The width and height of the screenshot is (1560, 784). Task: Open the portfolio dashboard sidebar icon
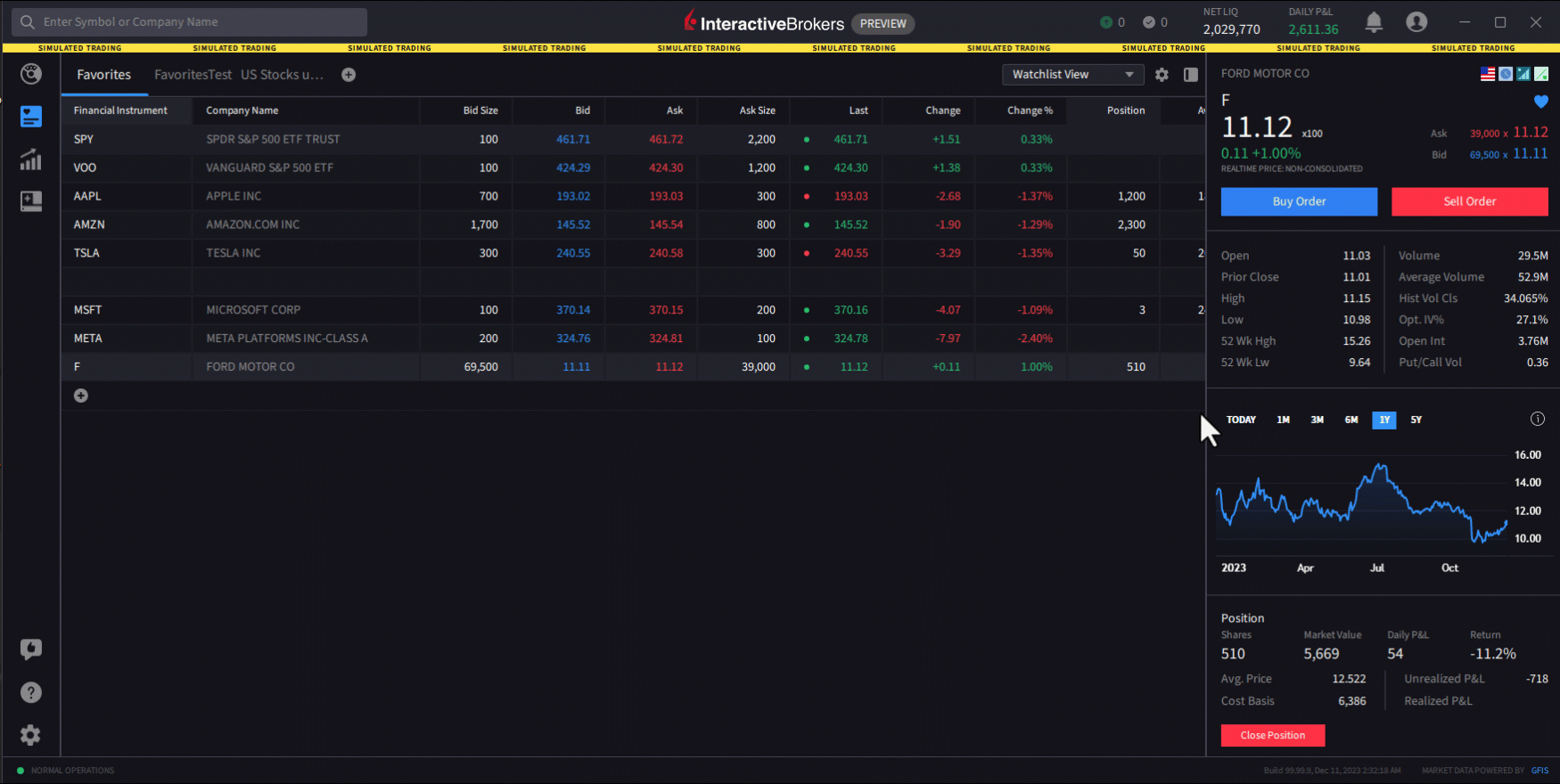pos(31,74)
